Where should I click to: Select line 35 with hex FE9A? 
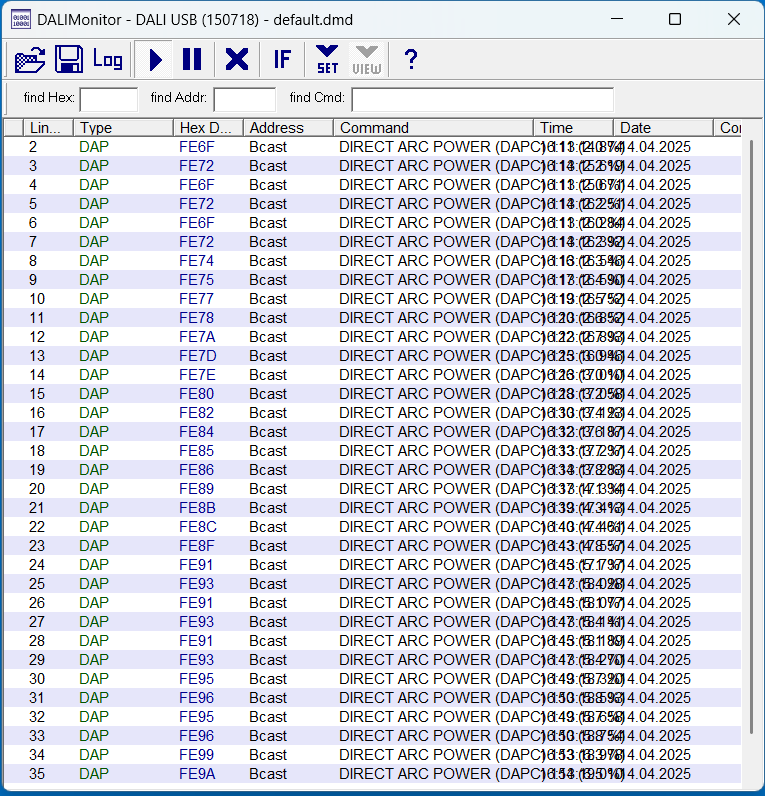point(196,774)
